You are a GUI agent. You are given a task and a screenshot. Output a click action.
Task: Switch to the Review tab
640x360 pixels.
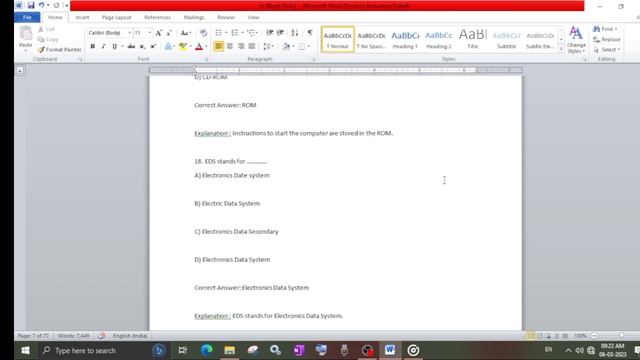point(226,17)
